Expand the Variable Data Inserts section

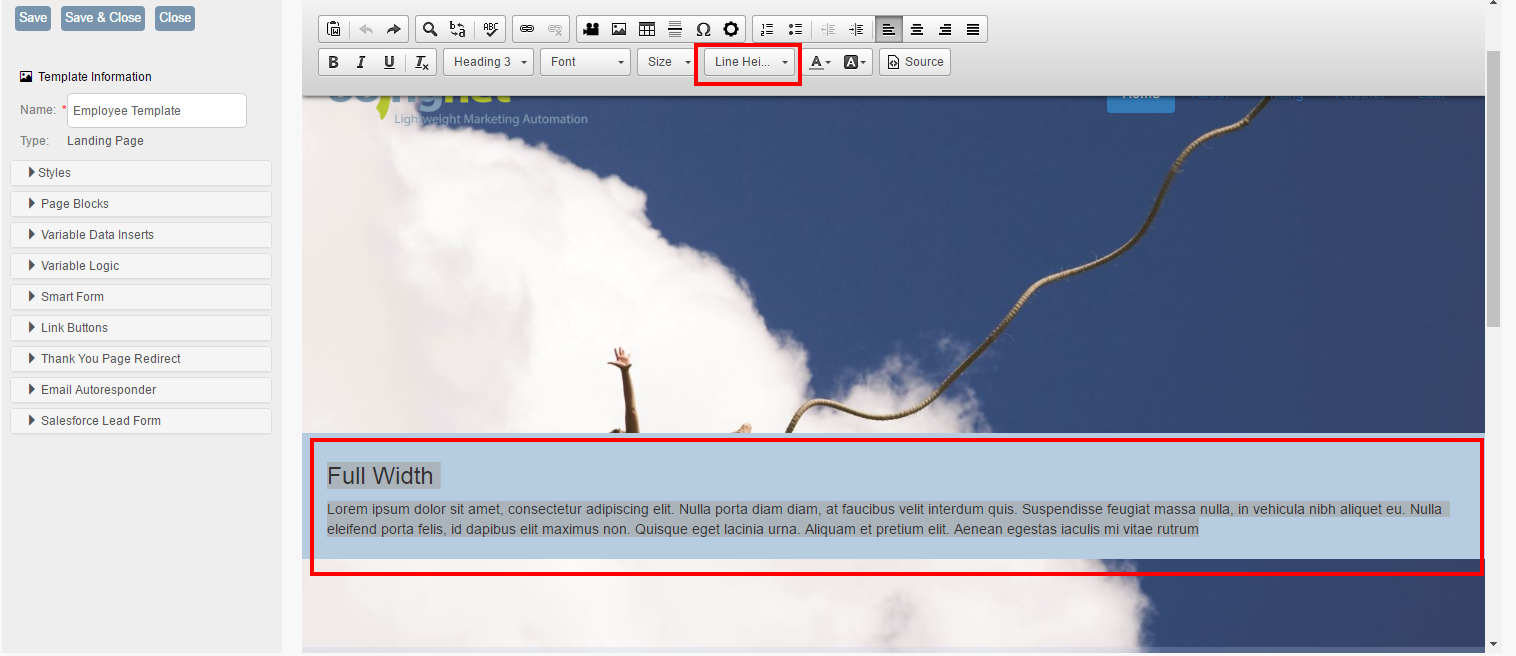click(x=141, y=235)
